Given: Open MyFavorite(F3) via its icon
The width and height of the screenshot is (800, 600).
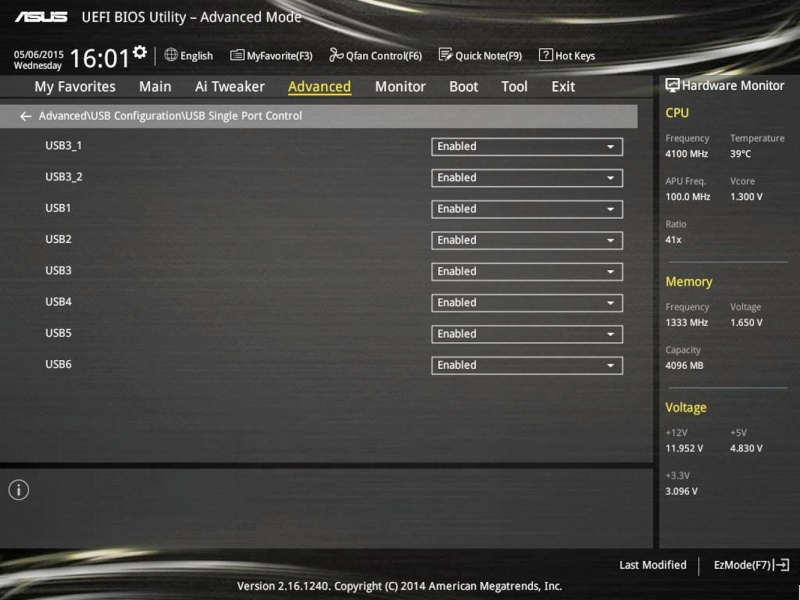Looking at the screenshot, I should (237, 55).
